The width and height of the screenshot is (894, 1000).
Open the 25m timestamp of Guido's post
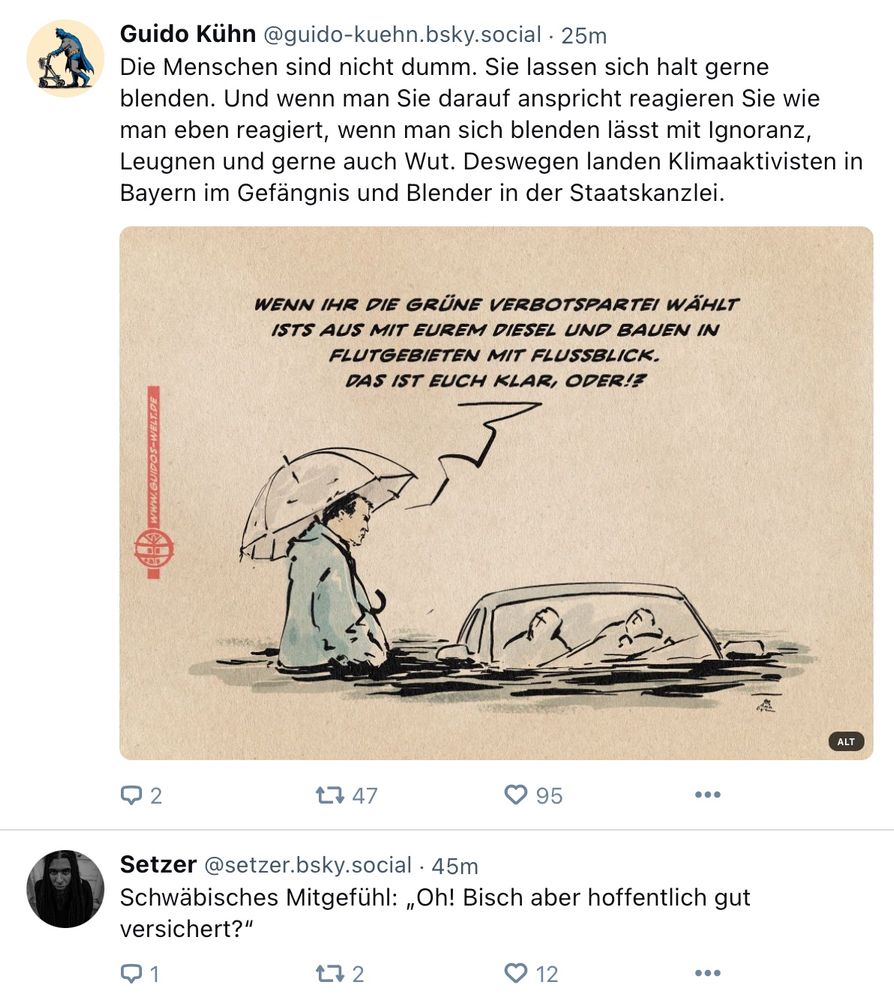[x=583, y=36]
